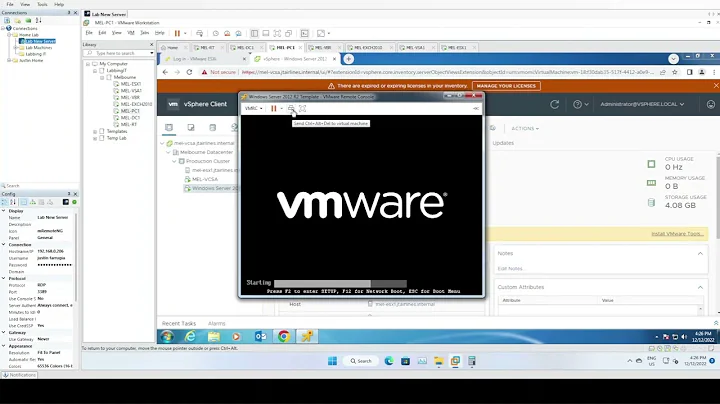Toggle Workstation thumbnail bar view icon
Image resolution: width=720 pixels, height=404 pixels.
point(266,34)
